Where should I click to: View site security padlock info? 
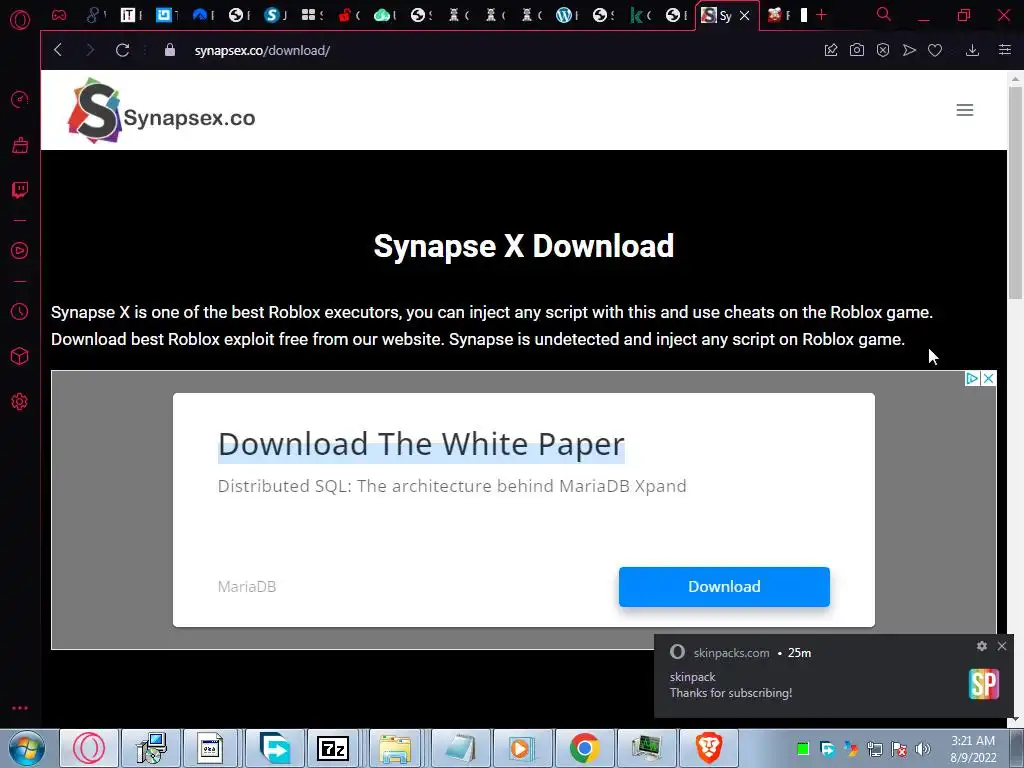pos(170,50)
